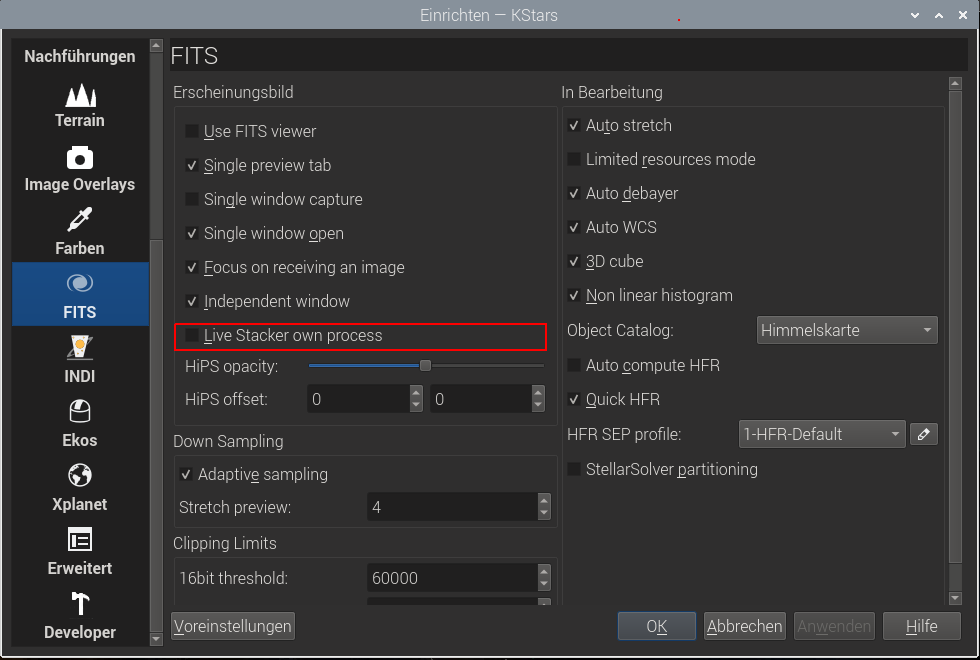Enable Auto compute HFR
Image resolution: width=980 pixels, height=660 pixels.
click(574, 366)
